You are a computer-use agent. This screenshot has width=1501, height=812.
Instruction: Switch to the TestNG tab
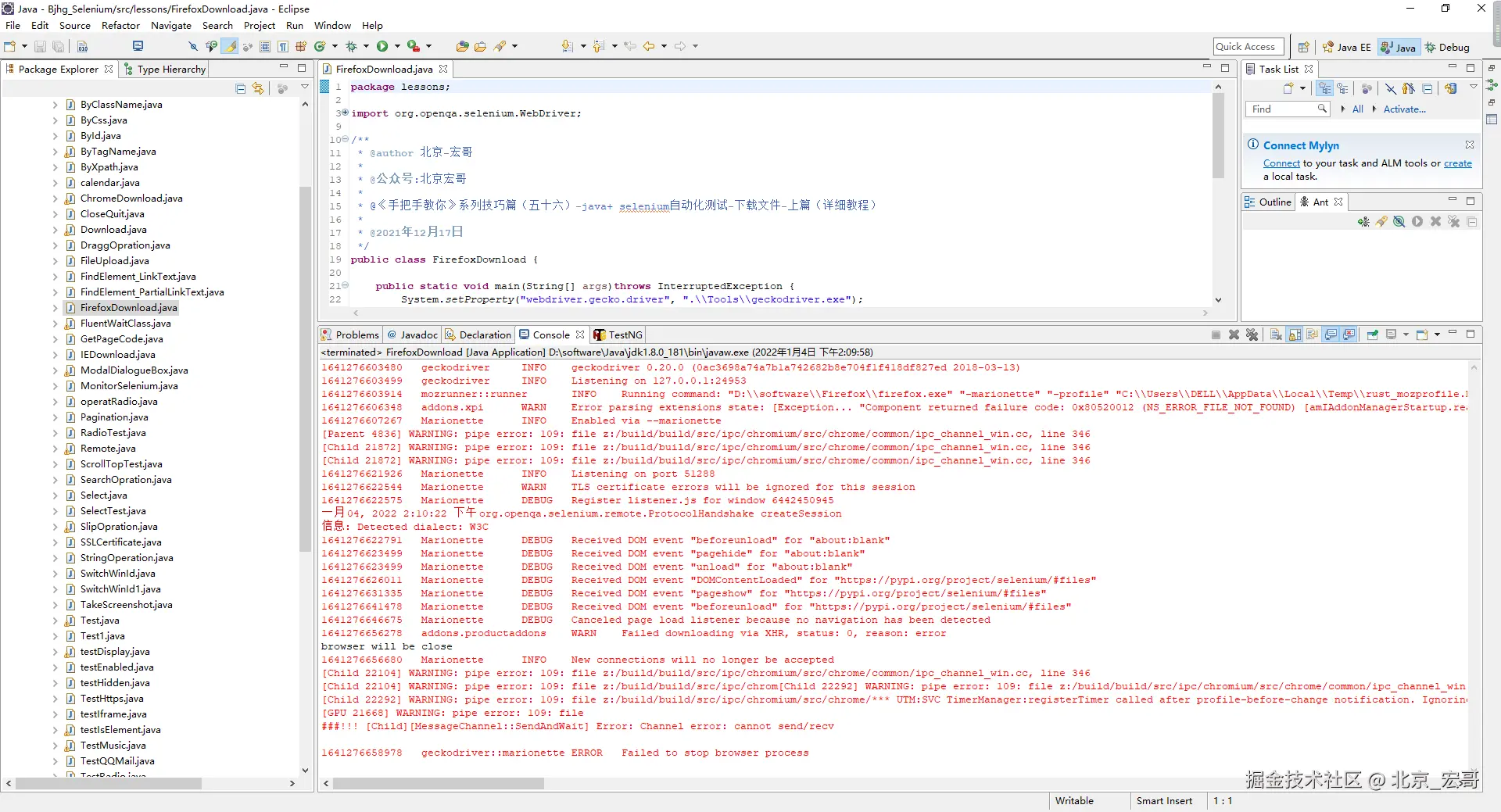click(x=618, y=335)
